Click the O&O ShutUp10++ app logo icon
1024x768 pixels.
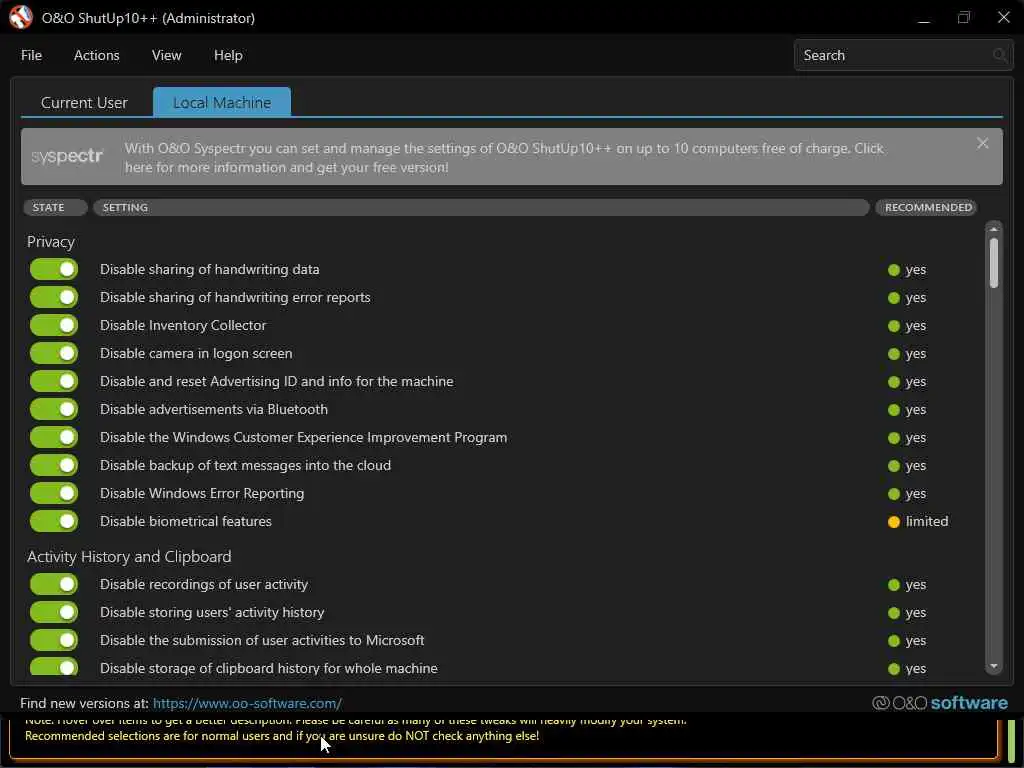(x=21, y=18)
